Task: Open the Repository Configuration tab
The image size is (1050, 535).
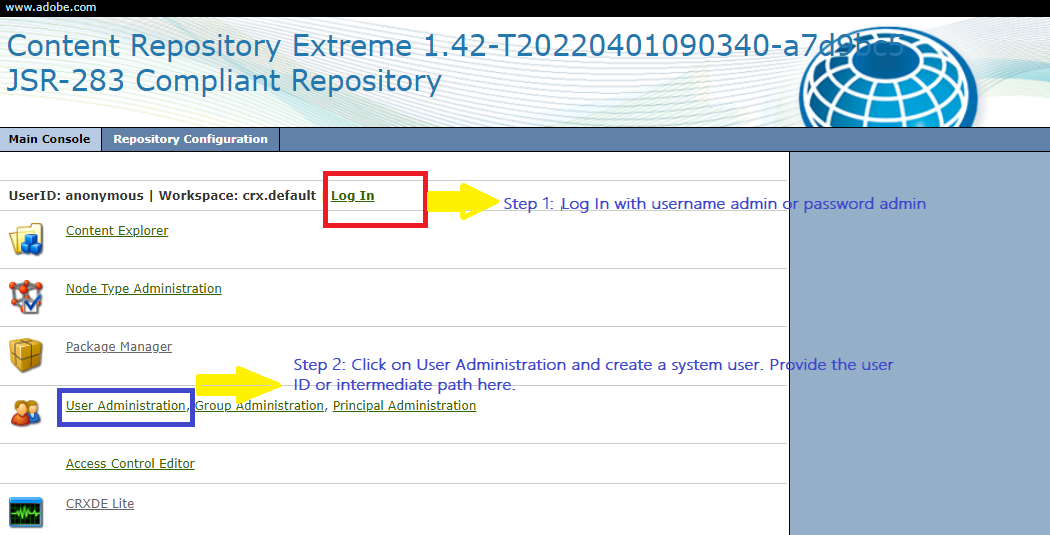Action: tap(191, 139)
